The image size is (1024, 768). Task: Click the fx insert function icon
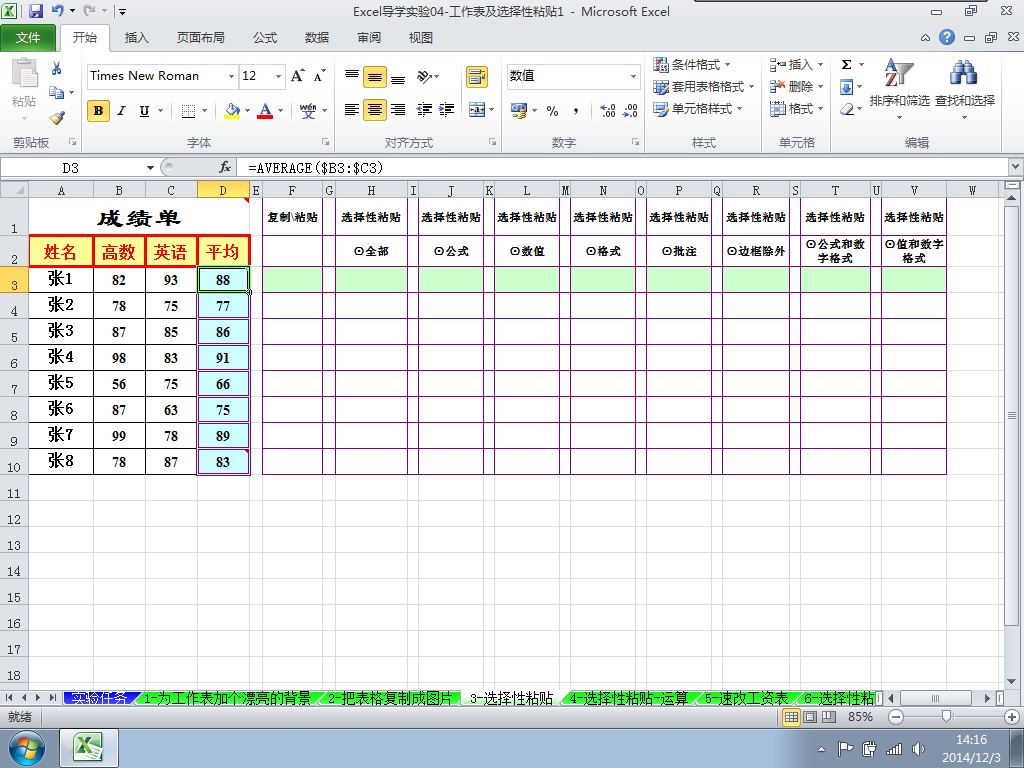(225, 168)
